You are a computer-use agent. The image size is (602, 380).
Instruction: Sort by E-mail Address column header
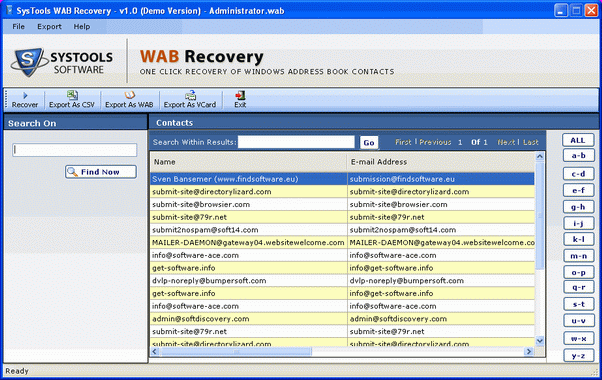[x=441, y=162]
